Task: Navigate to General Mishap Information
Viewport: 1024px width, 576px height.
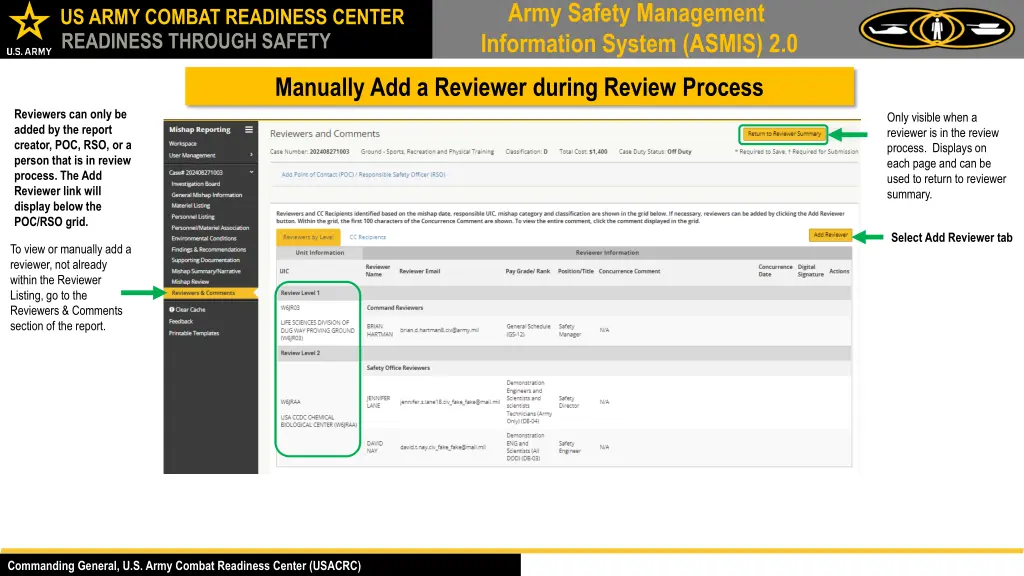Action: point(205,195)
